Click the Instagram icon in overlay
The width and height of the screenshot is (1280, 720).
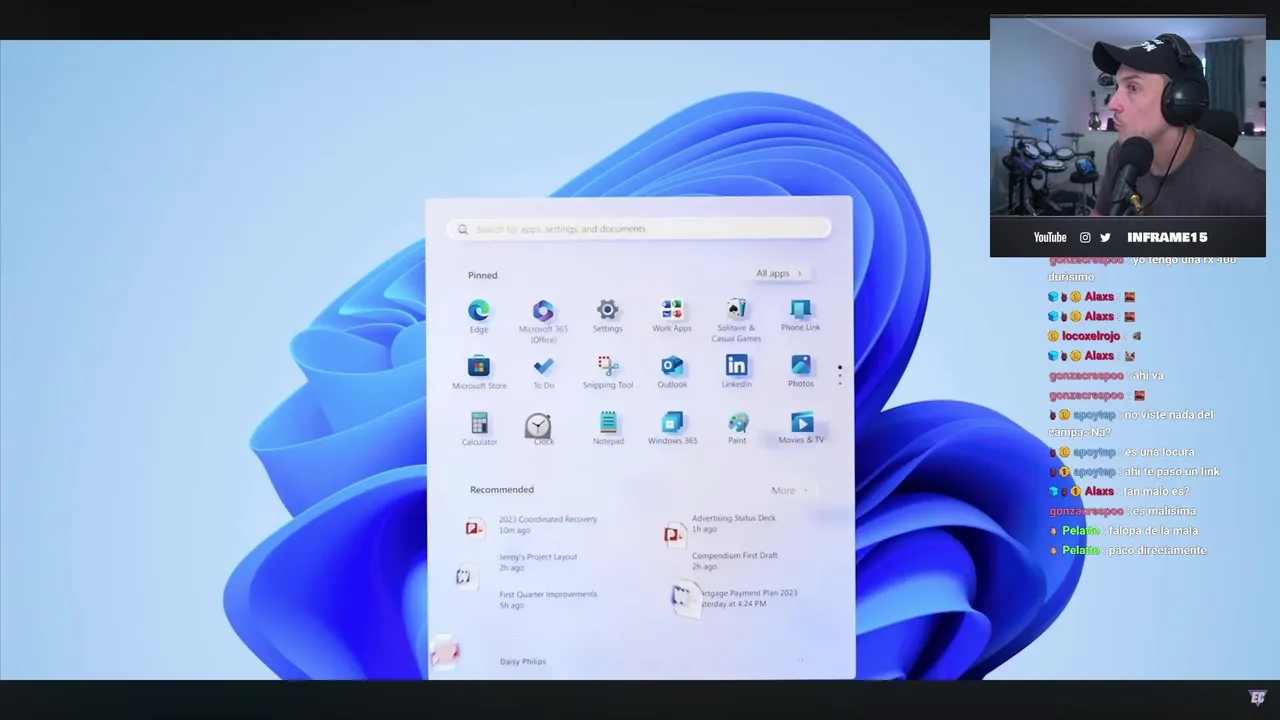1085,237
